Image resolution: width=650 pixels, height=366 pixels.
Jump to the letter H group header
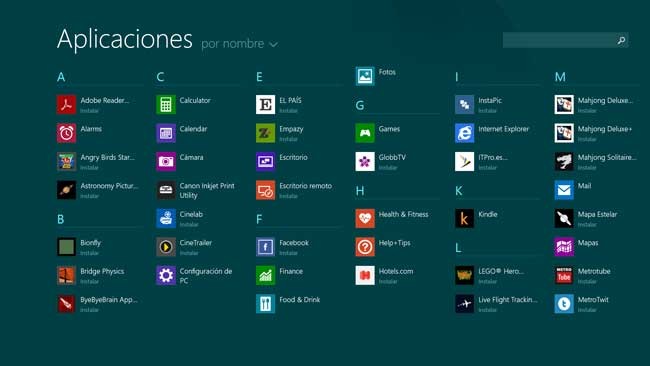tap(360, 191)
